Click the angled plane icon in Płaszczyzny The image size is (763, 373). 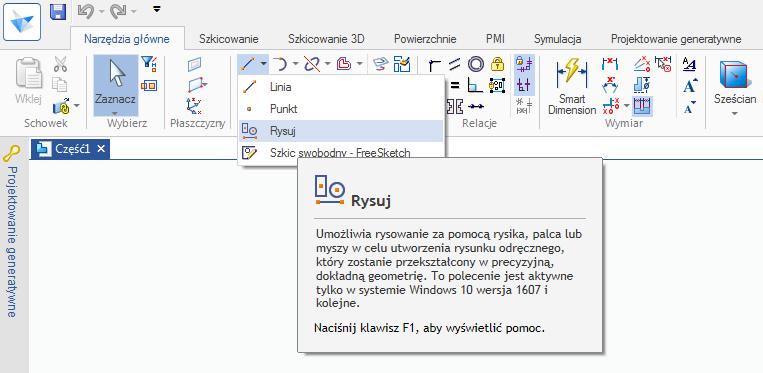pos(196,86)
